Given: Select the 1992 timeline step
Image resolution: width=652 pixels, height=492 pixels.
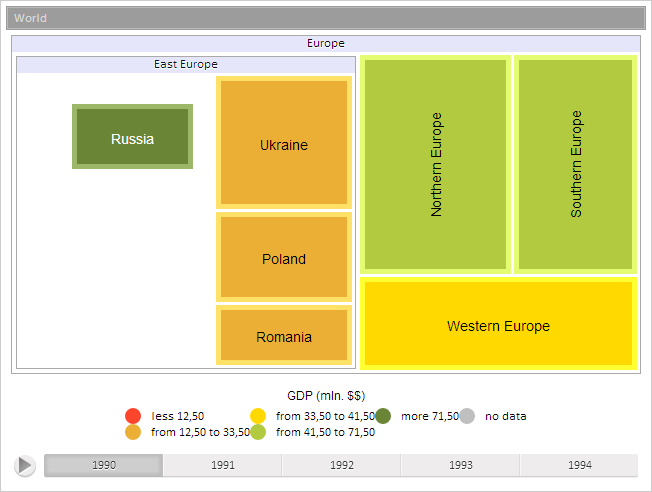Looking at the screenshot, I should pyautogui.click(x=342, y=465).
